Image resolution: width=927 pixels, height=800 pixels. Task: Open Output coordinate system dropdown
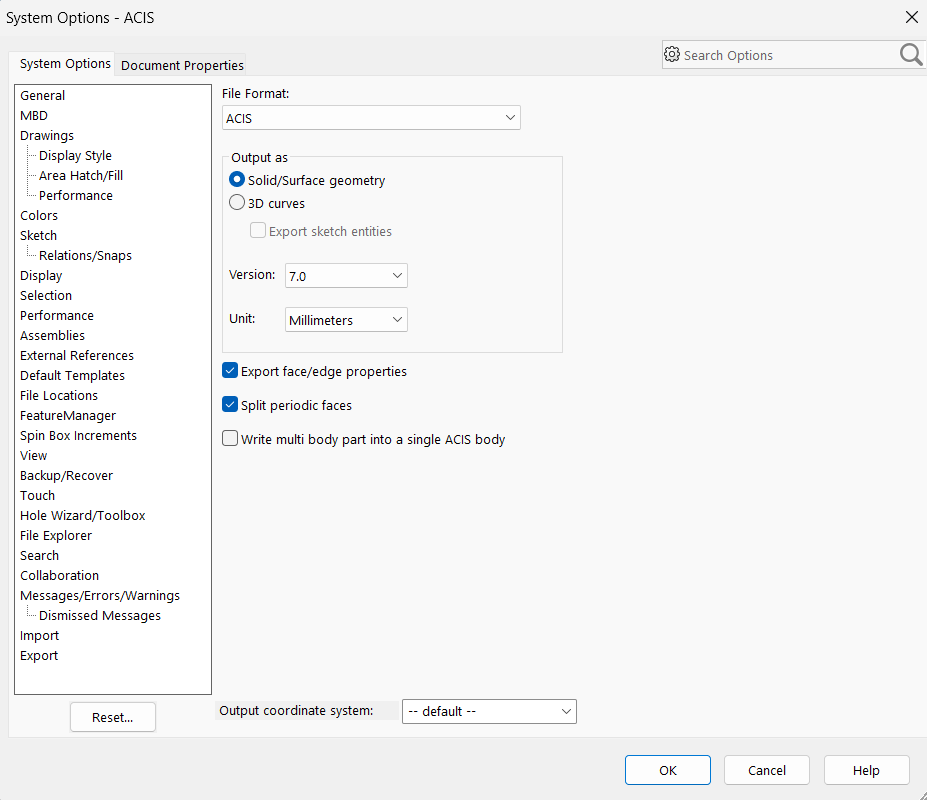pyautogui.click(x=490, y=711)
